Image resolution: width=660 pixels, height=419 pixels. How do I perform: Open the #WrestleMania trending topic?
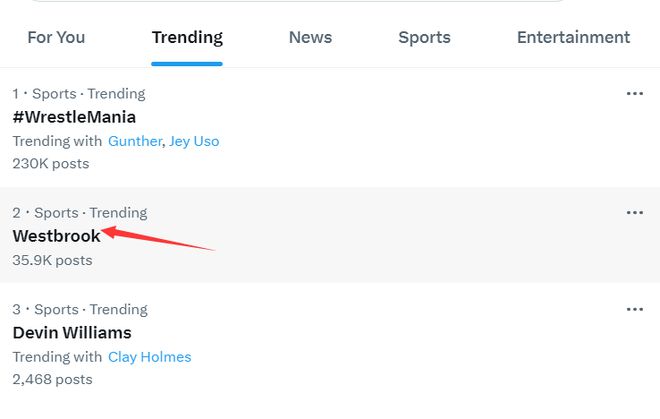pyautogui.click(x=74, y=117)
